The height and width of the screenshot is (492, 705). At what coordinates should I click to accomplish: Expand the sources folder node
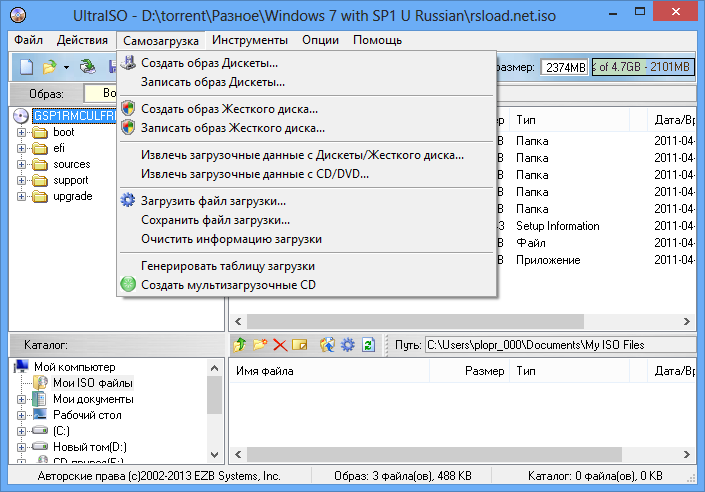point(21,164)
